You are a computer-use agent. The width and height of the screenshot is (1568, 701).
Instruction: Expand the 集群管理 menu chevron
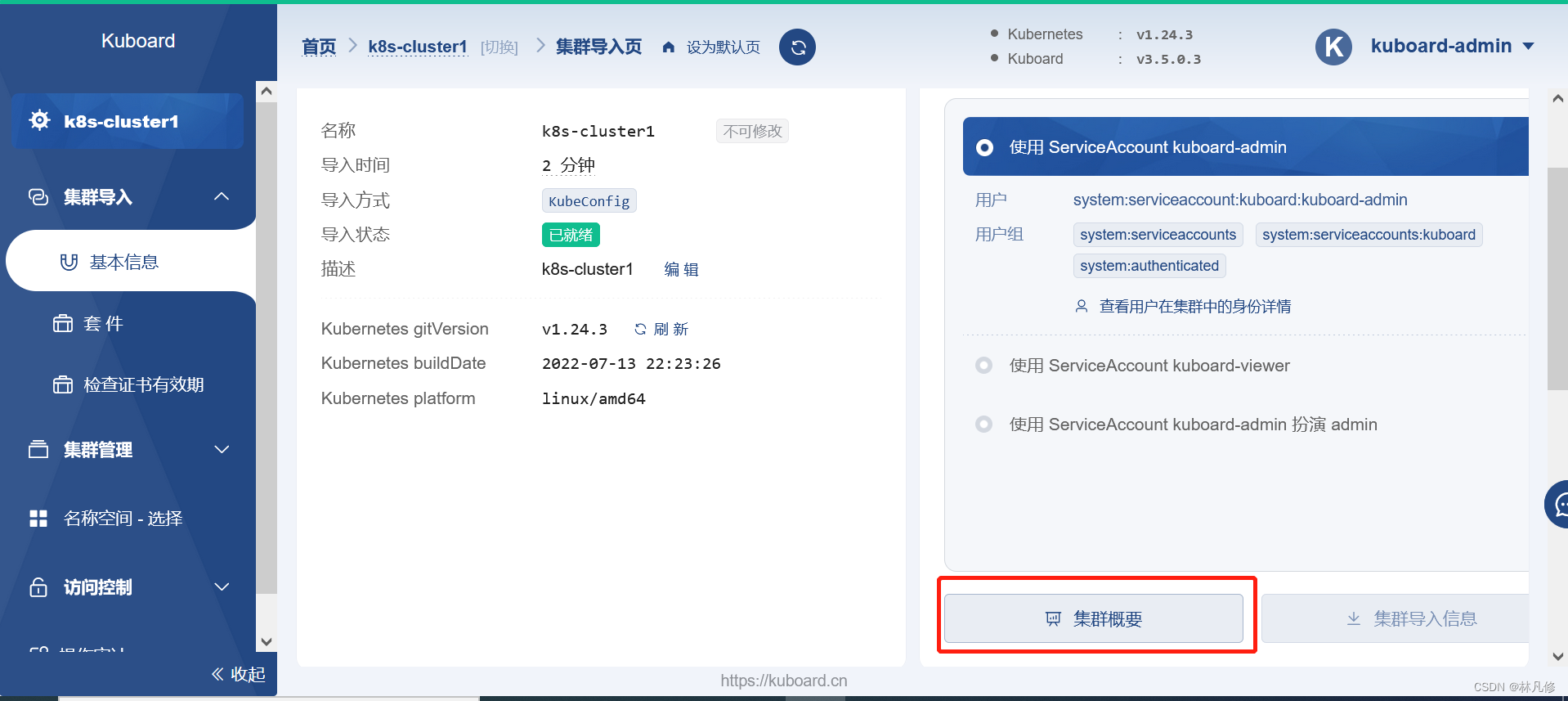pos(222,449)
